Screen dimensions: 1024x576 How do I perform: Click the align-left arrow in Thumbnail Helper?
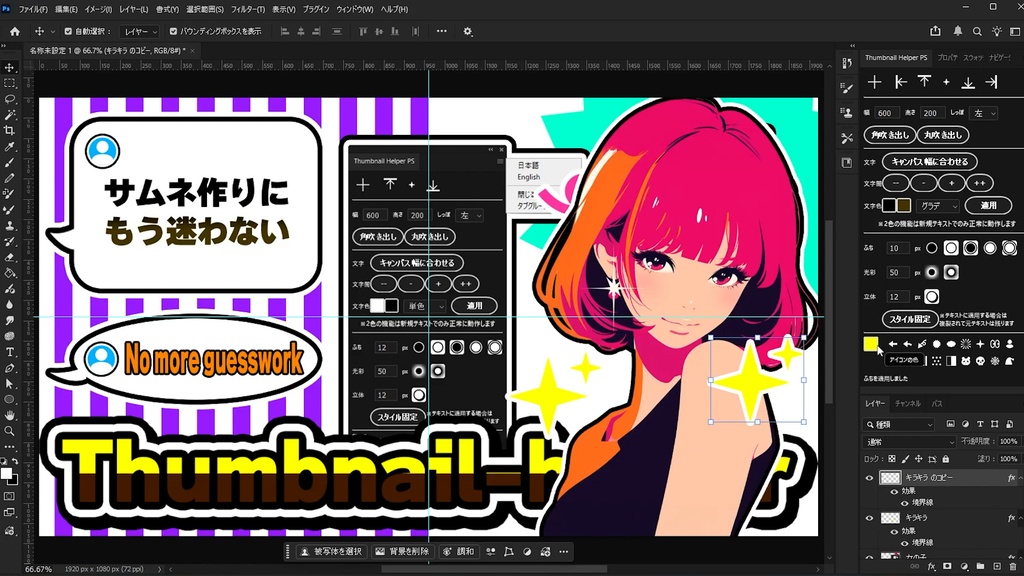pos(901,82)
